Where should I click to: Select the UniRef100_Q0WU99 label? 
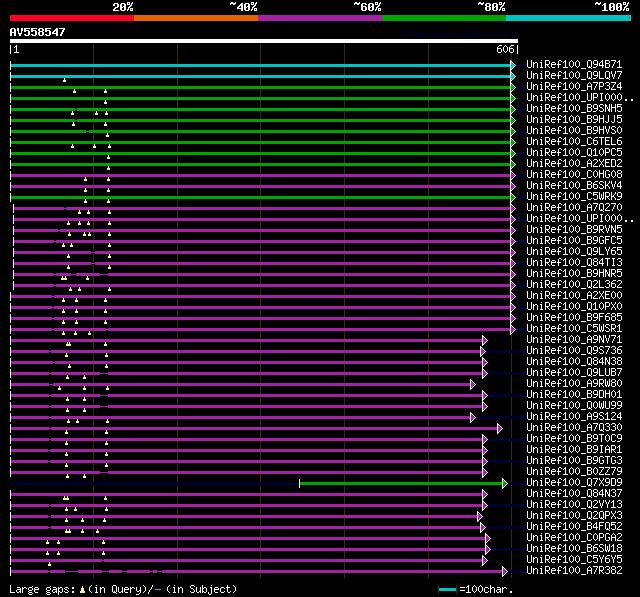tap(574, 406)
